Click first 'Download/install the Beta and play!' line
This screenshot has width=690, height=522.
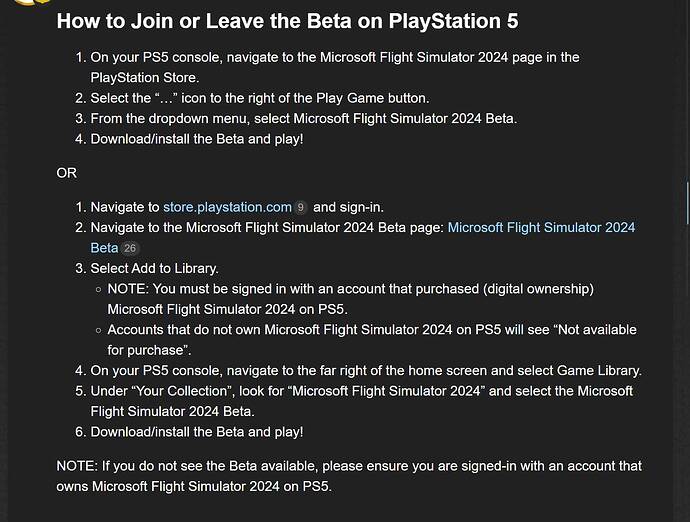coord(197,139)
